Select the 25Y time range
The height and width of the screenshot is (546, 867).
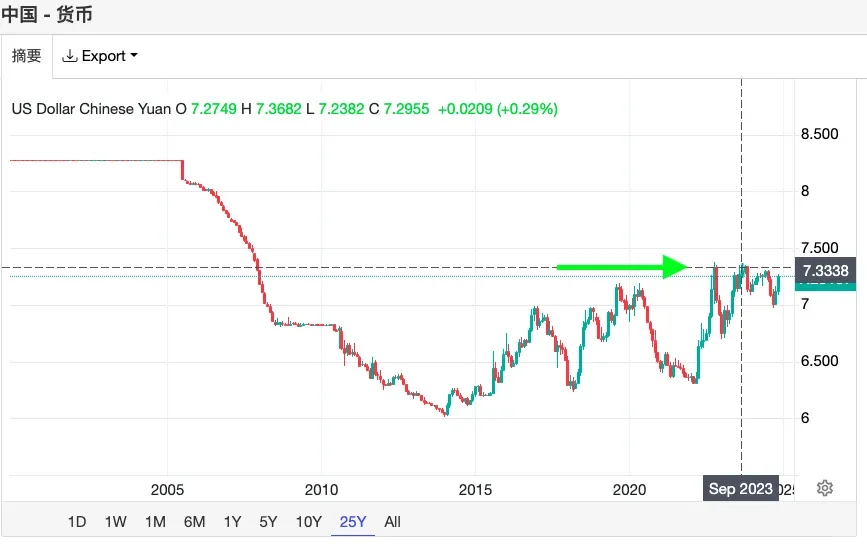pyautogui.click(x=353, y=522)
